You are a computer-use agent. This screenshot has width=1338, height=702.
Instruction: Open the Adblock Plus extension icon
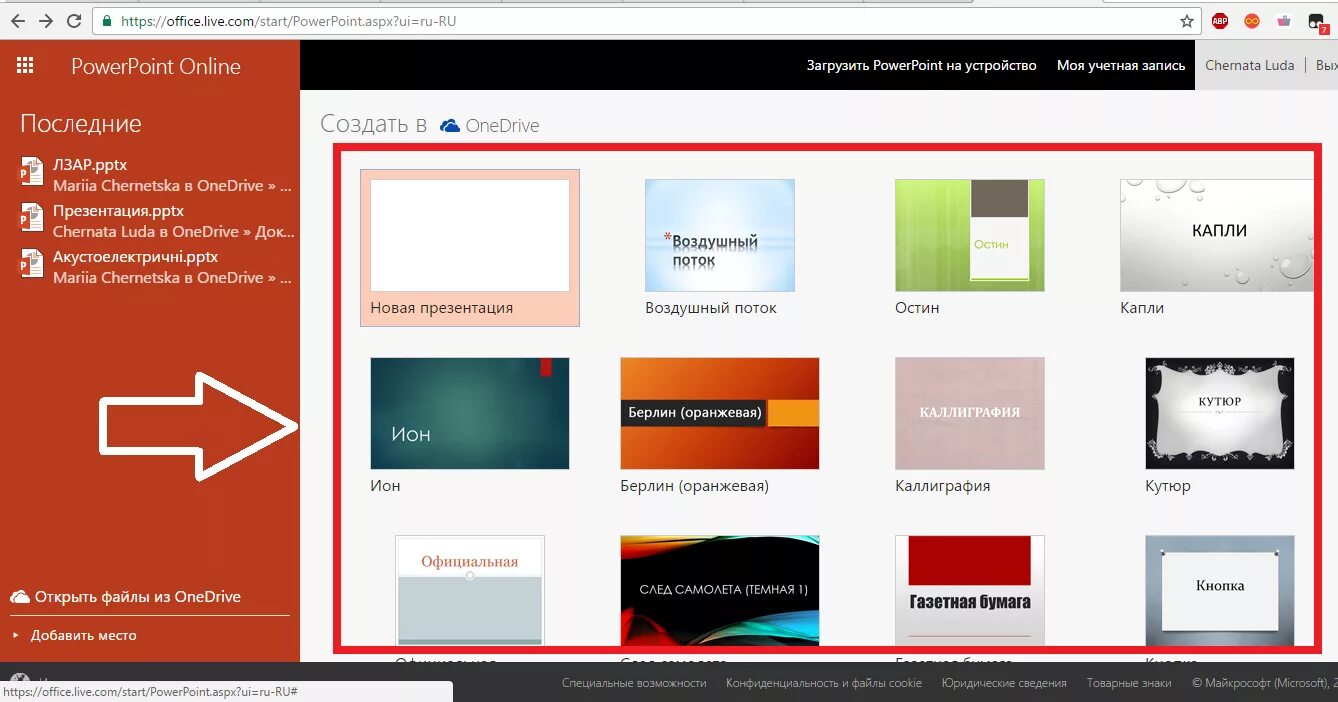tap(1220, 20)
